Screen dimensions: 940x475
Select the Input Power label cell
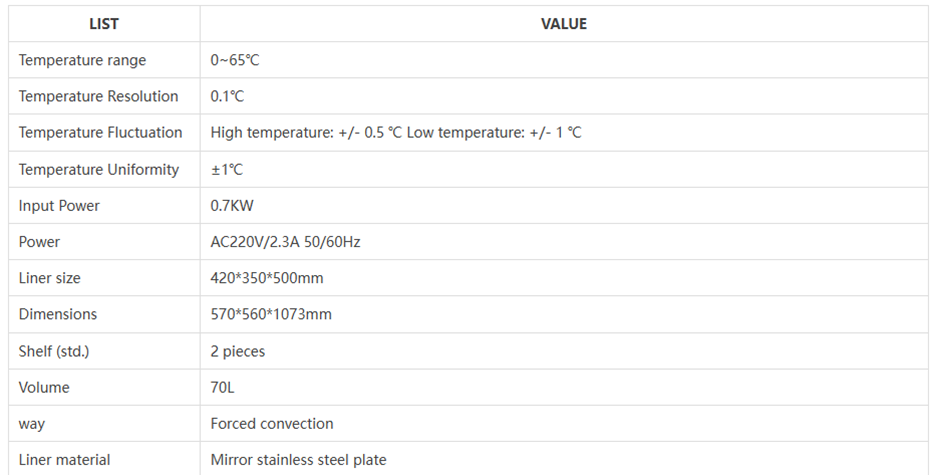(59, 205)
